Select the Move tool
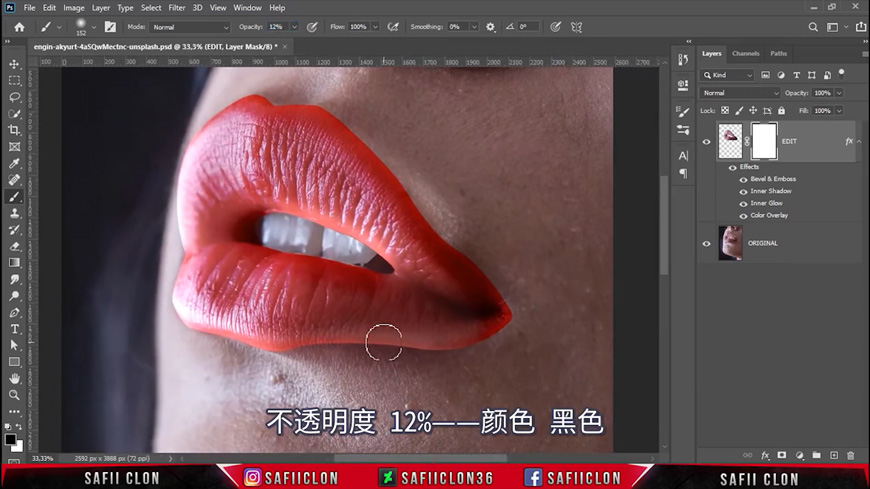This screenshot has height=489, width=870. point(14,64)
